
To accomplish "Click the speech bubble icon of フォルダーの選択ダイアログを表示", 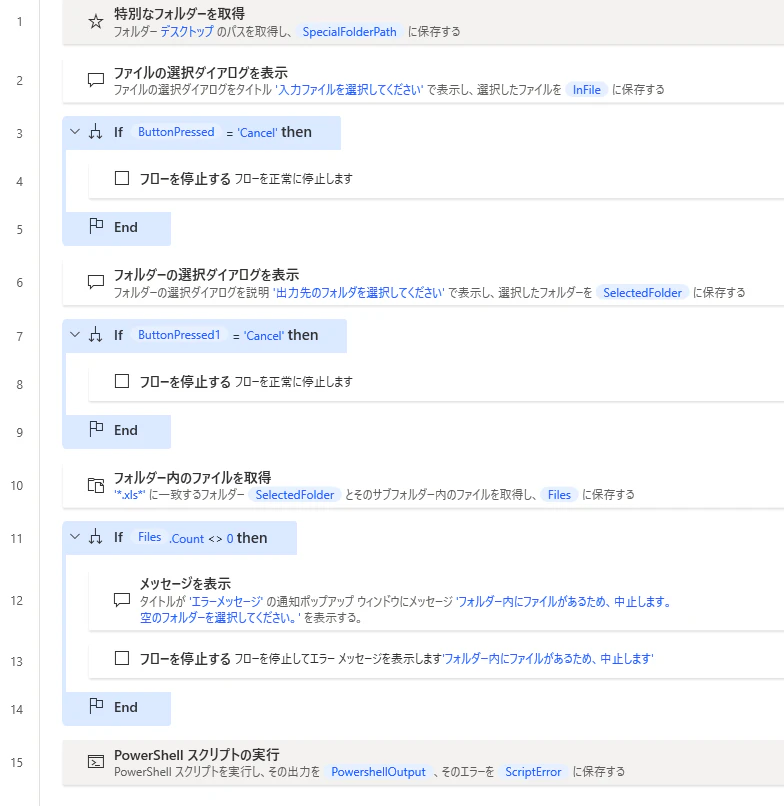I will pyautogui.click(x=96, y=282).
